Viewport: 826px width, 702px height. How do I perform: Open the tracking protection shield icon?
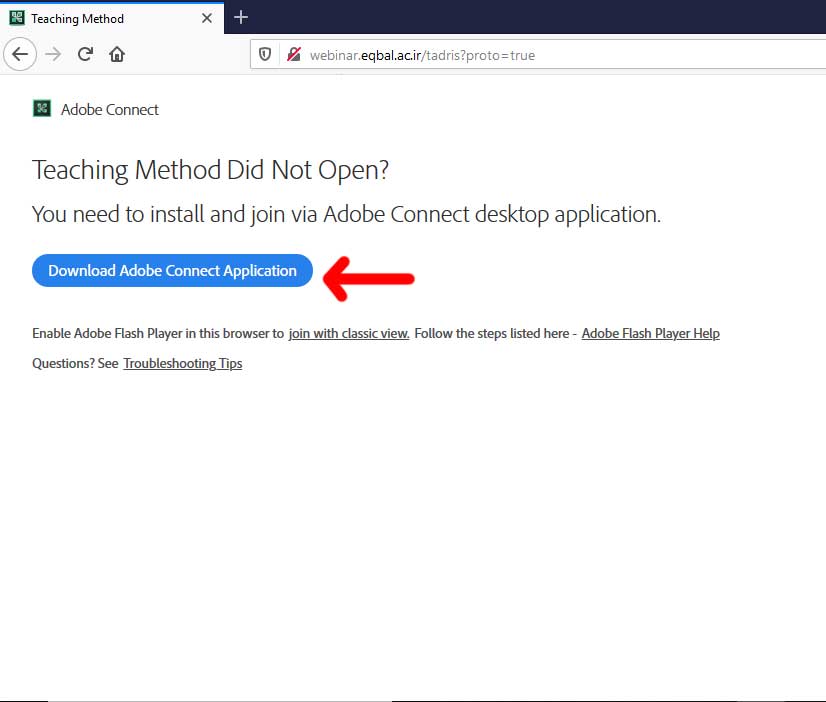tap(265, 55)
